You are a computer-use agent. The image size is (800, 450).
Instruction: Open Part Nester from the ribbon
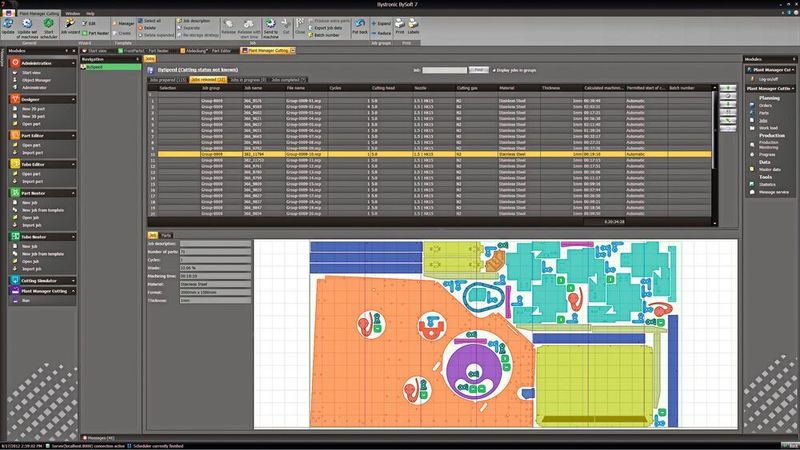point(95,33)
